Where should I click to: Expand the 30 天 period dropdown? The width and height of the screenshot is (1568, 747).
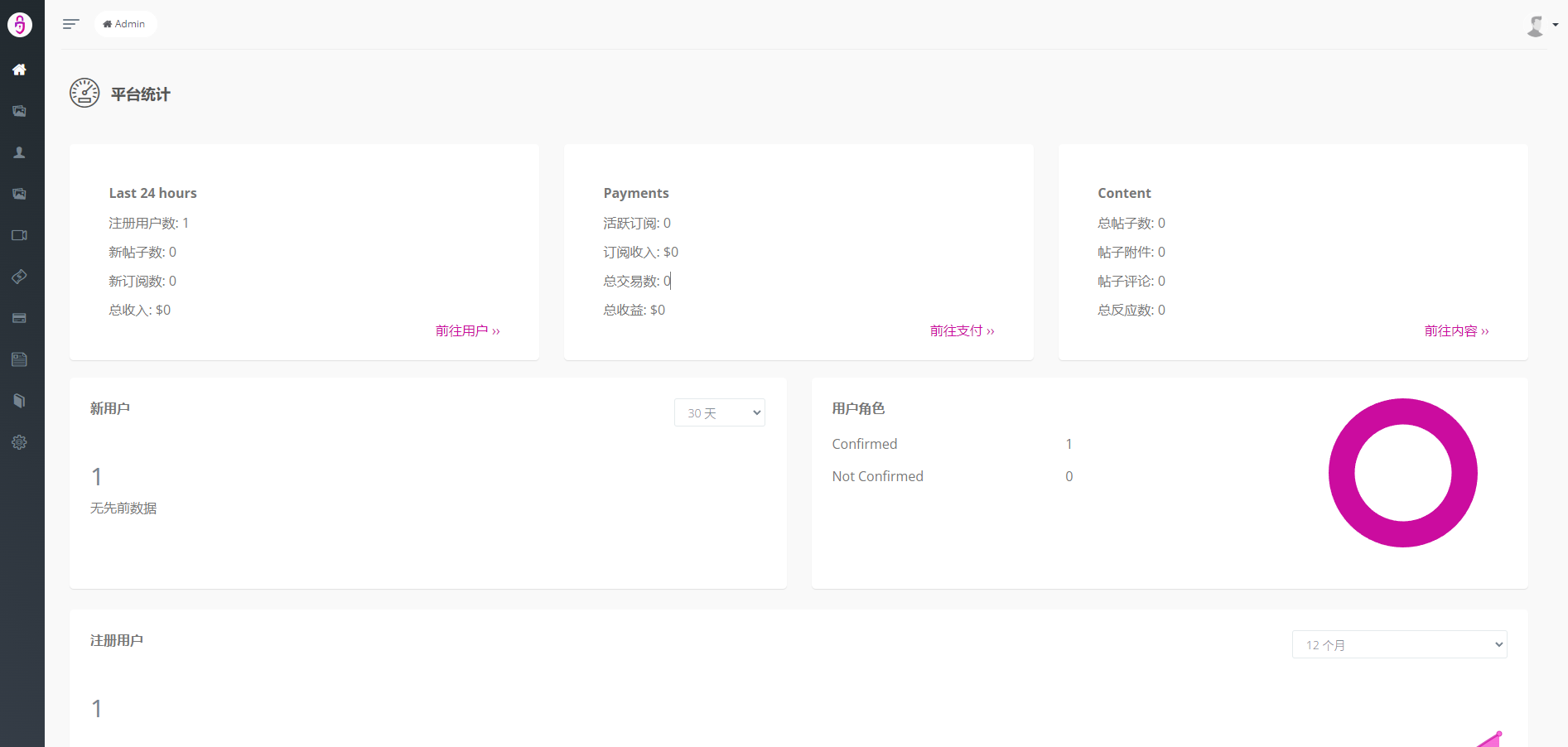pyautogui.click(x=719, y=412)
